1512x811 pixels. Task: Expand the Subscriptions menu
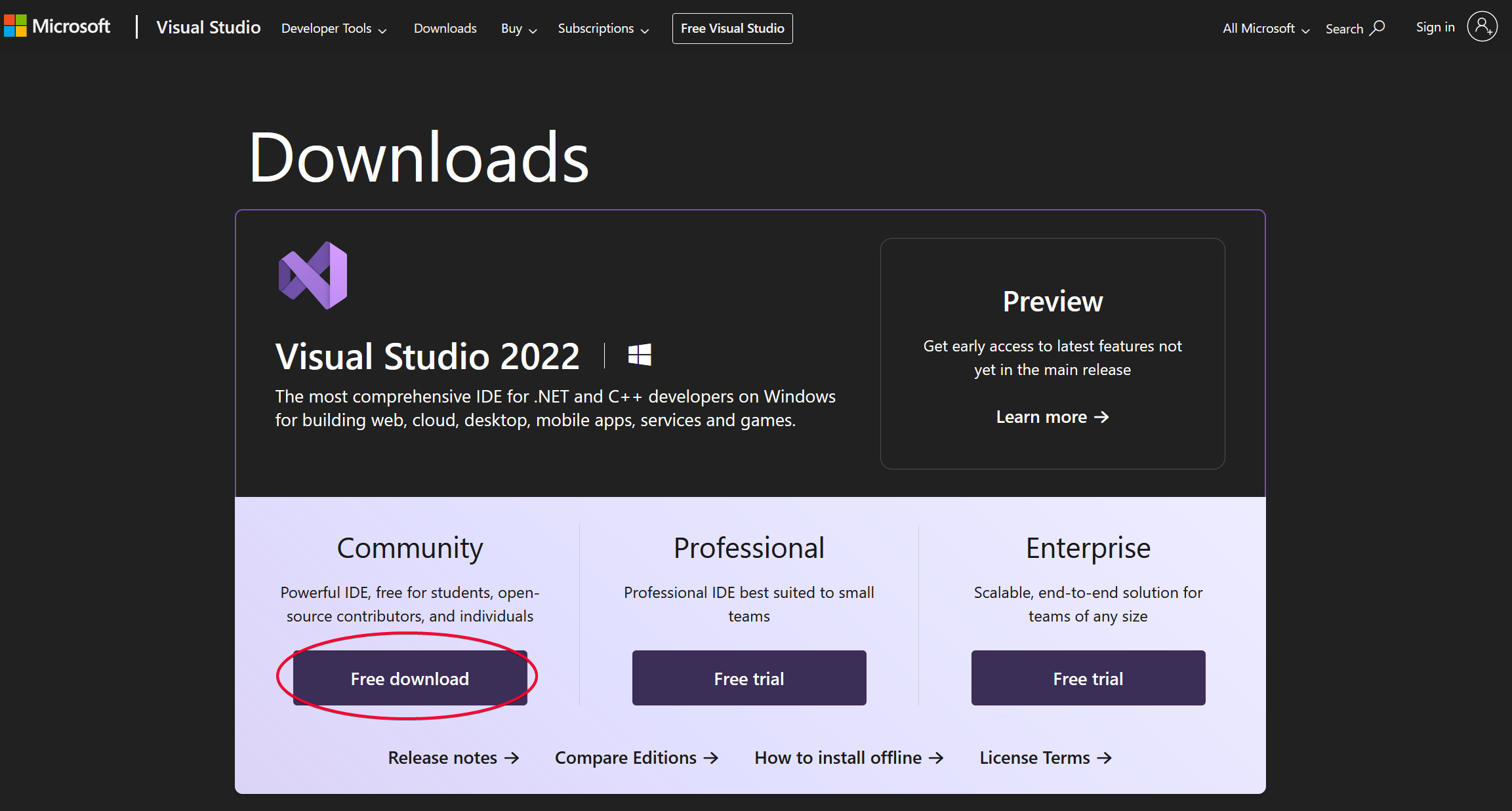(x=603, y=29)
